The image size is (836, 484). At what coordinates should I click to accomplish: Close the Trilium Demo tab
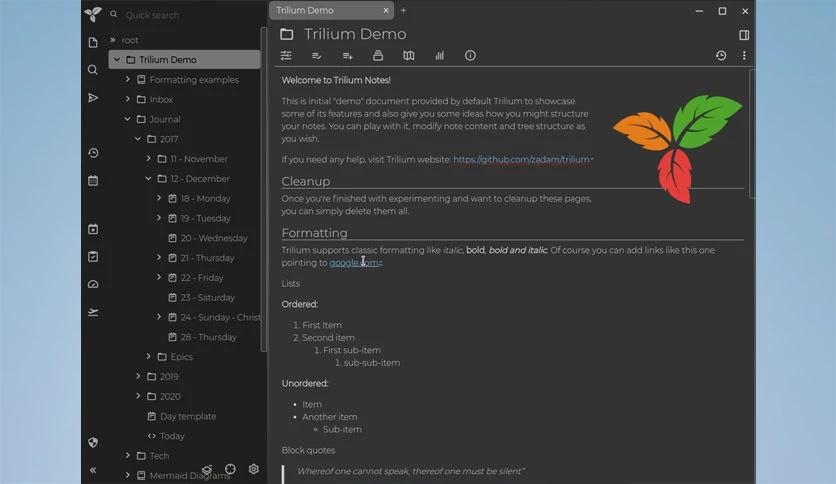pyautogui.click(x=386, y=10)
